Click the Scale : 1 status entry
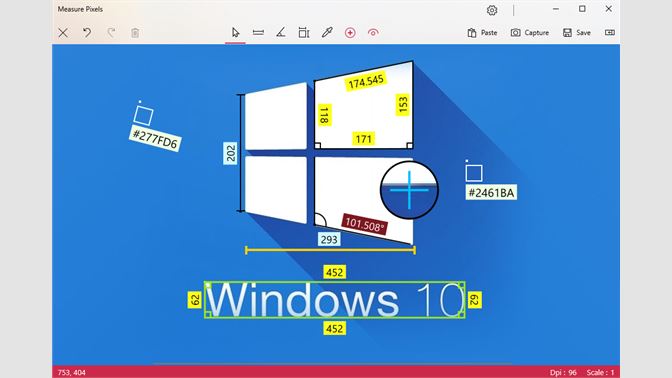672x378 pixels. pos(600,372)
